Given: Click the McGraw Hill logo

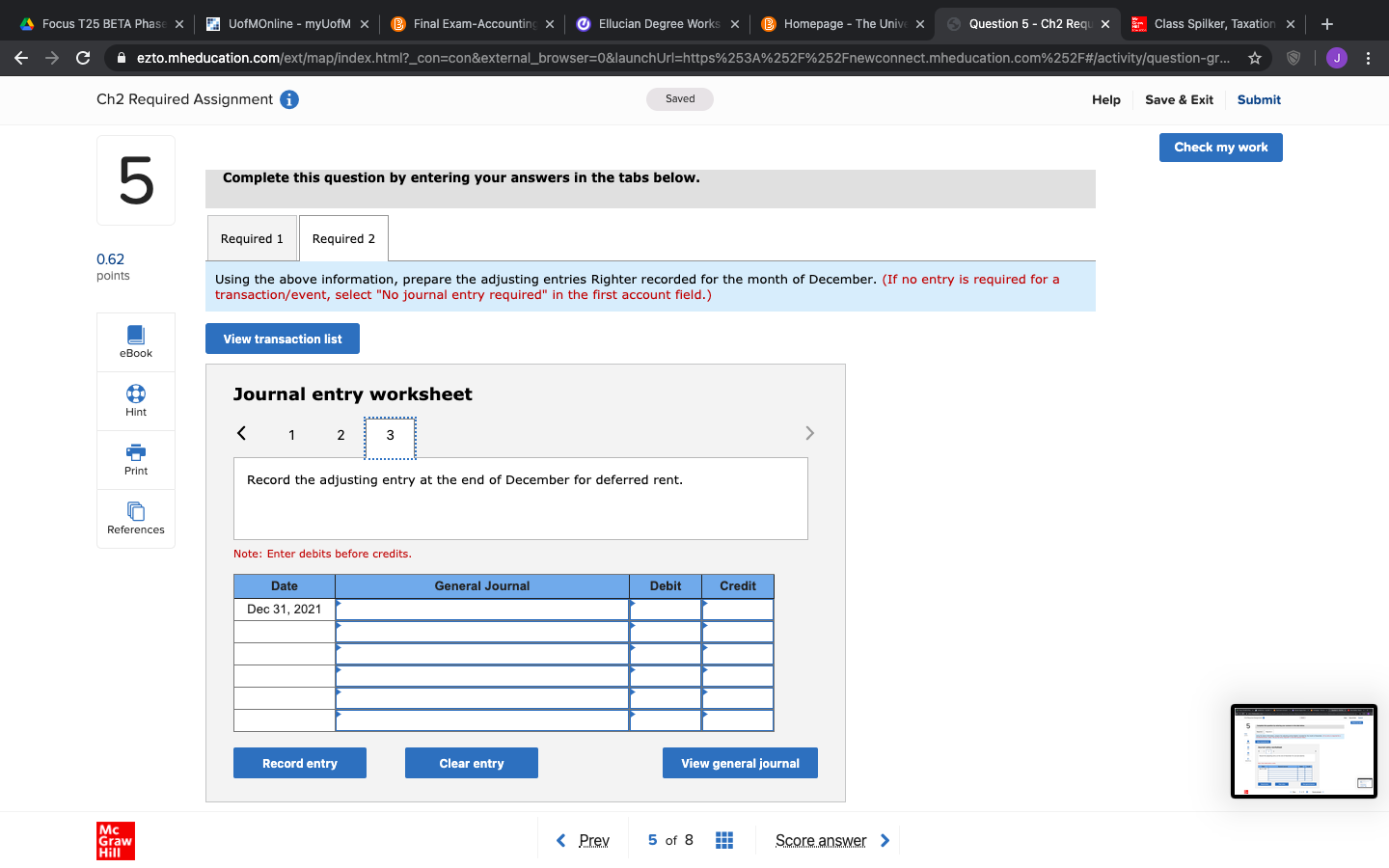Looking at the screenshot, I should click(116, 841).
